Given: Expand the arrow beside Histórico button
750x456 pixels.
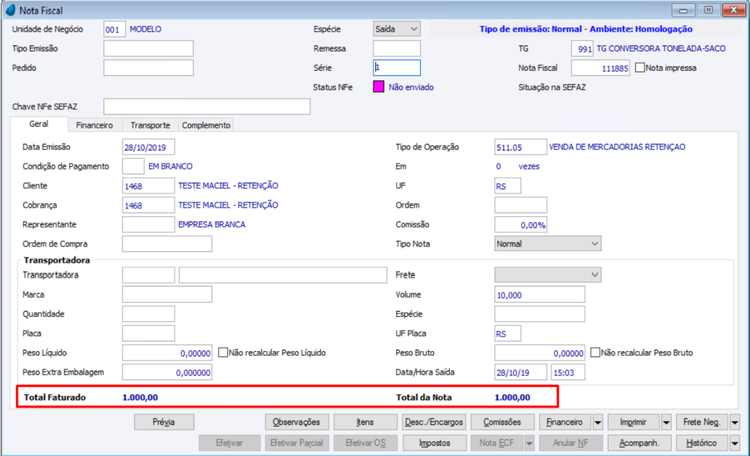Looking at the screenshot, I should [735, 443].
